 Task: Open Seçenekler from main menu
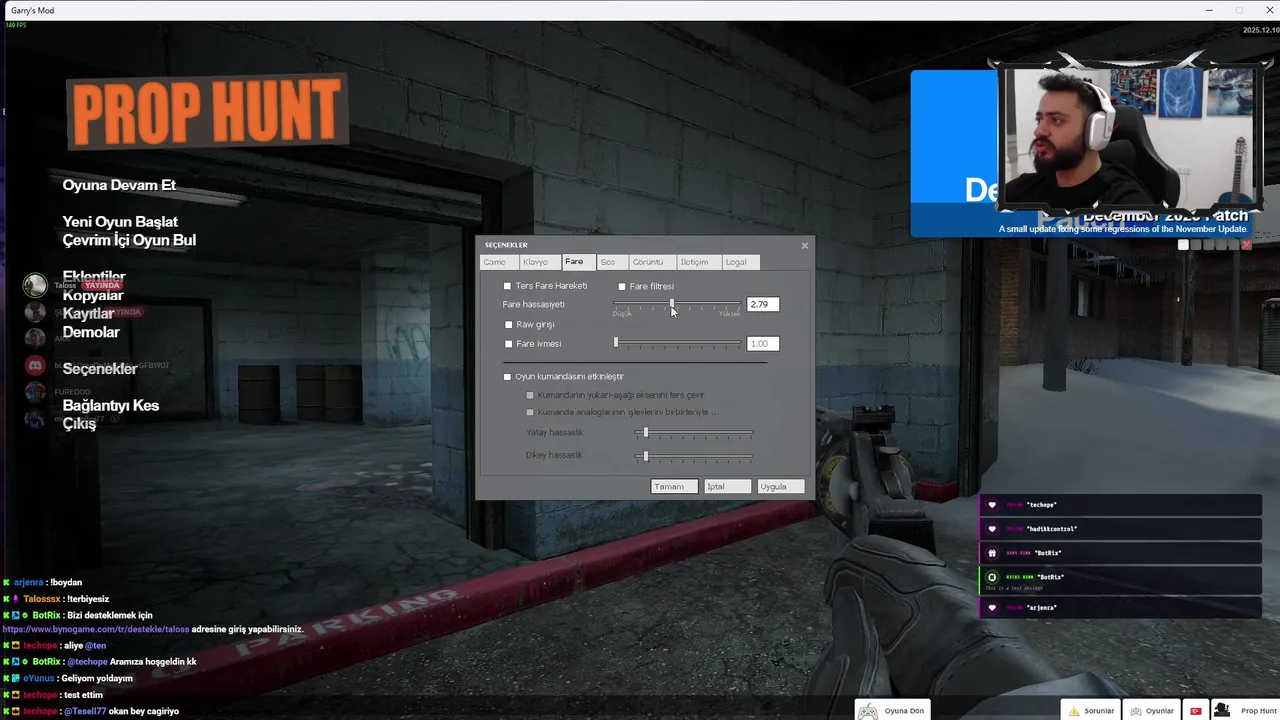pos(100,369)
